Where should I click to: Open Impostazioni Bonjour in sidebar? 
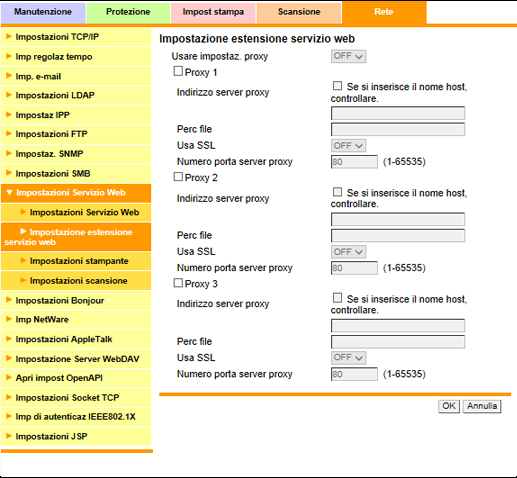pos(76,300)
